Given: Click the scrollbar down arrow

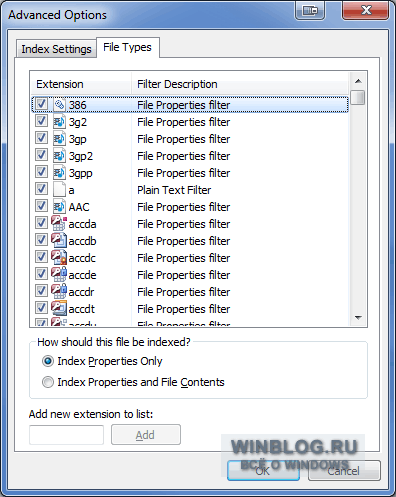Looking at the screenshot, I should point(358,318).
